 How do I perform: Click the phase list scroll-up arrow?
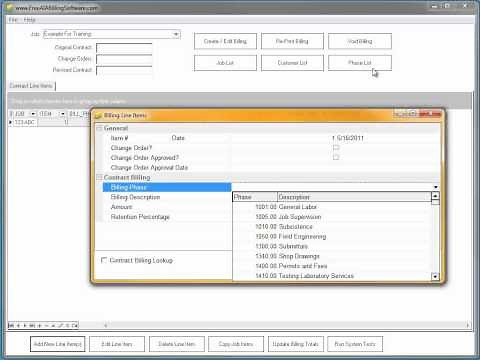coord(435,196)
